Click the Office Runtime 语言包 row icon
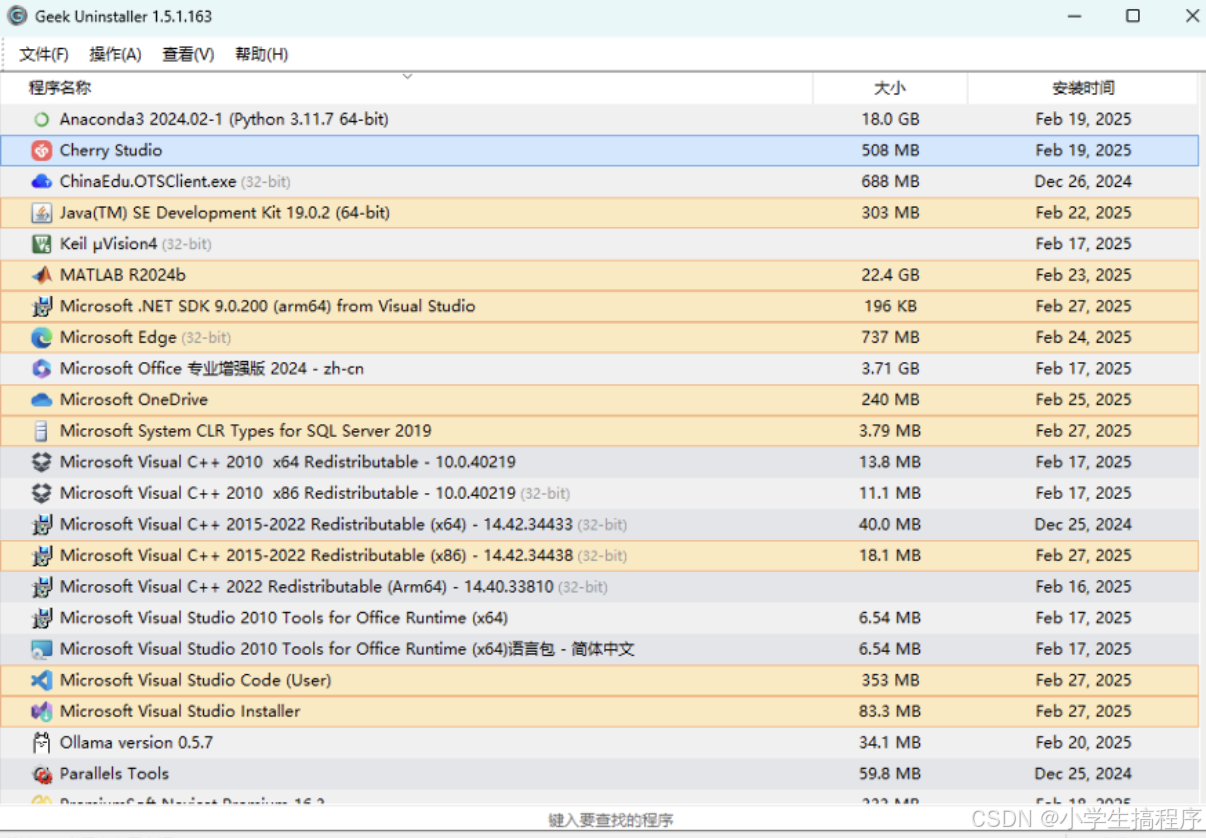1206x838 pixels. pos(41,649)
